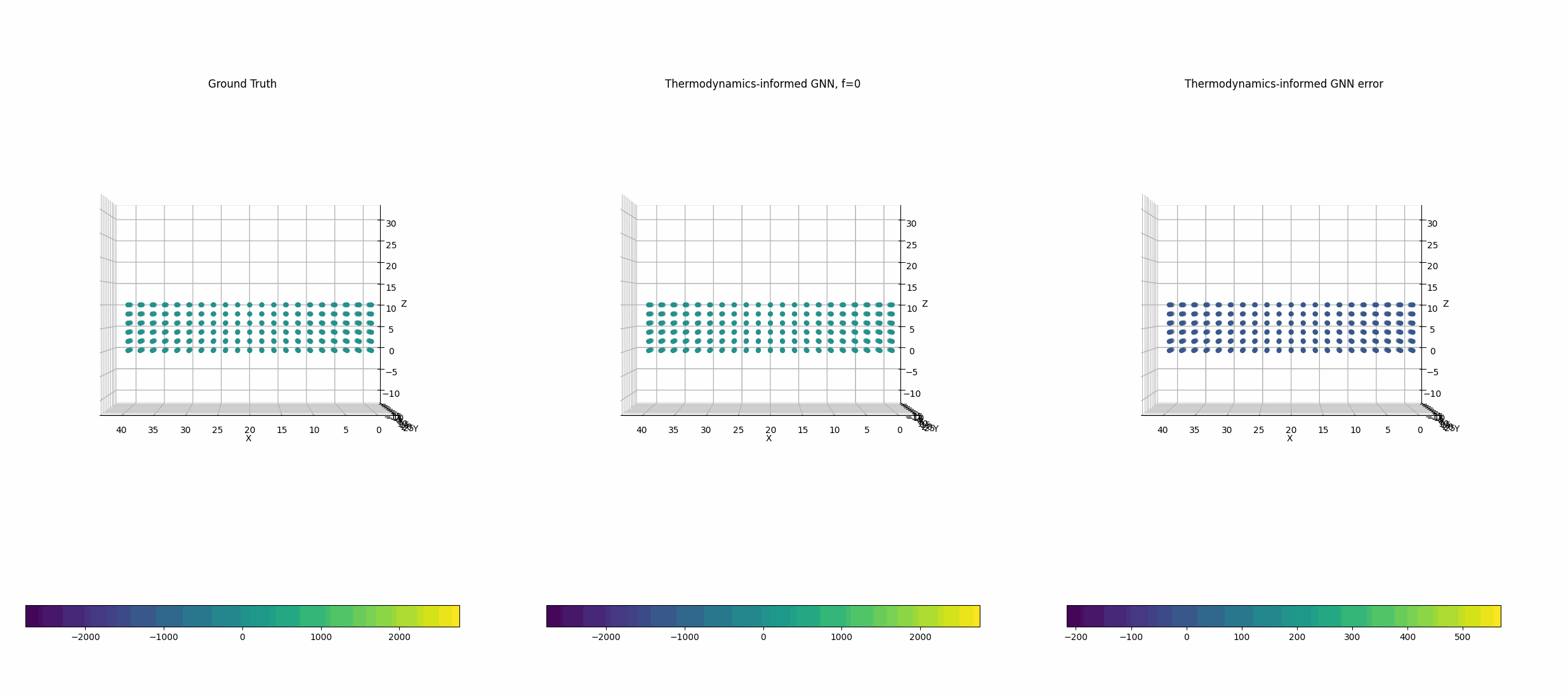Click the -200 label on error colorbar
Screen dimensions: 1568x694
[1075, 637]
